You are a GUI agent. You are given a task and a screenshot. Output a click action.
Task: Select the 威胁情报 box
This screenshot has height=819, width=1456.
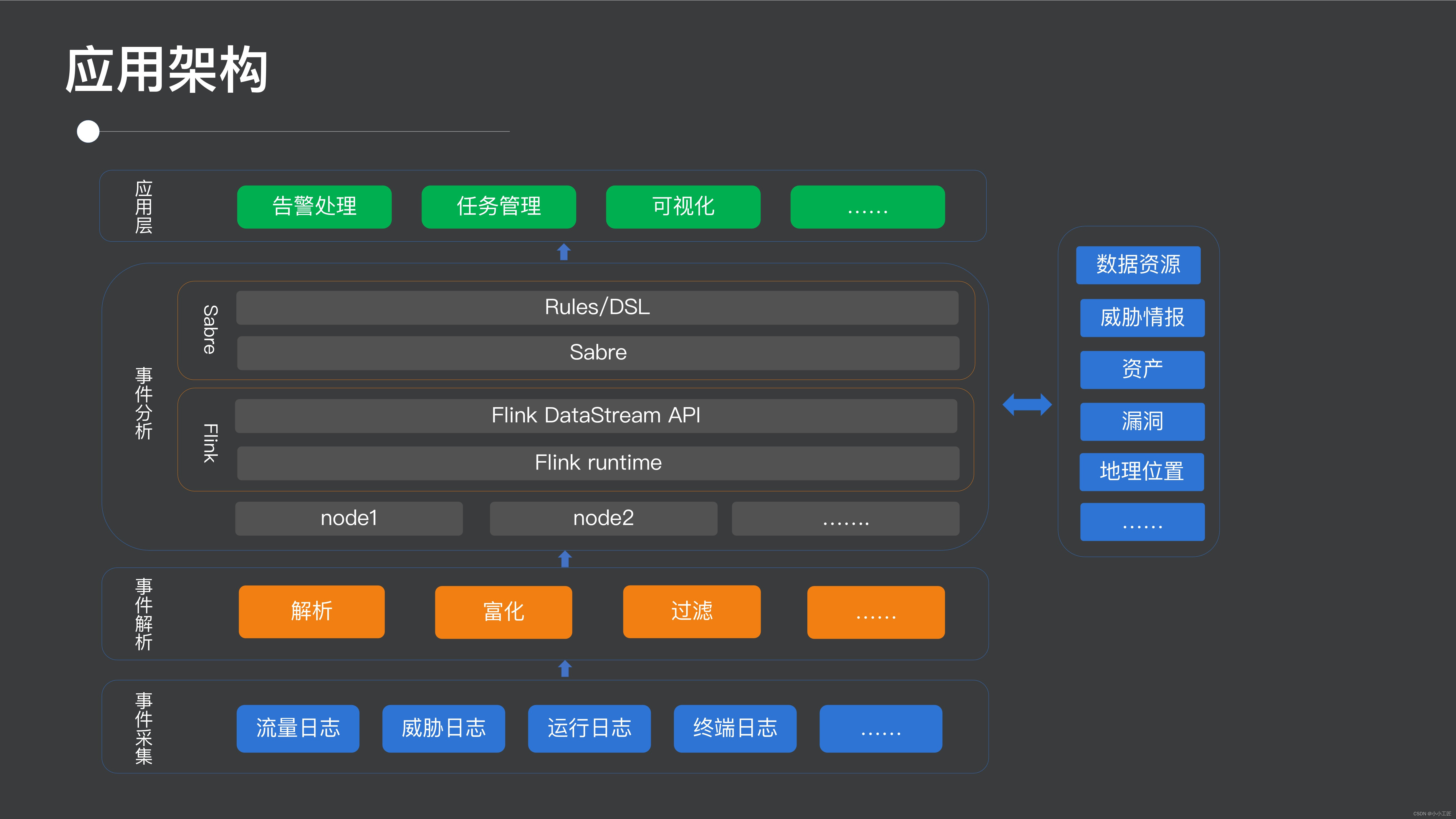[1142, 318]
